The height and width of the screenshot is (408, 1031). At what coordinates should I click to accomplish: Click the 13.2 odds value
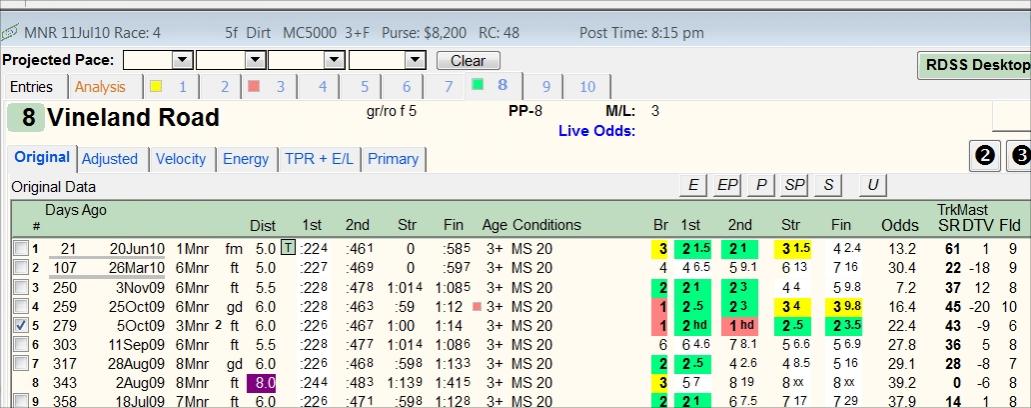(x=901, y=248)
